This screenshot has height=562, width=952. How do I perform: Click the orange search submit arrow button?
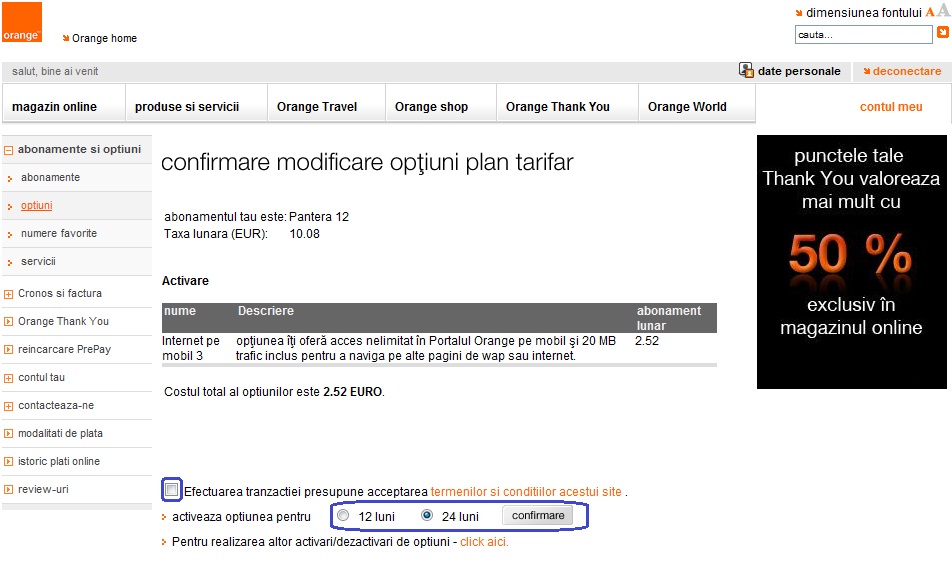click(943, 32)
